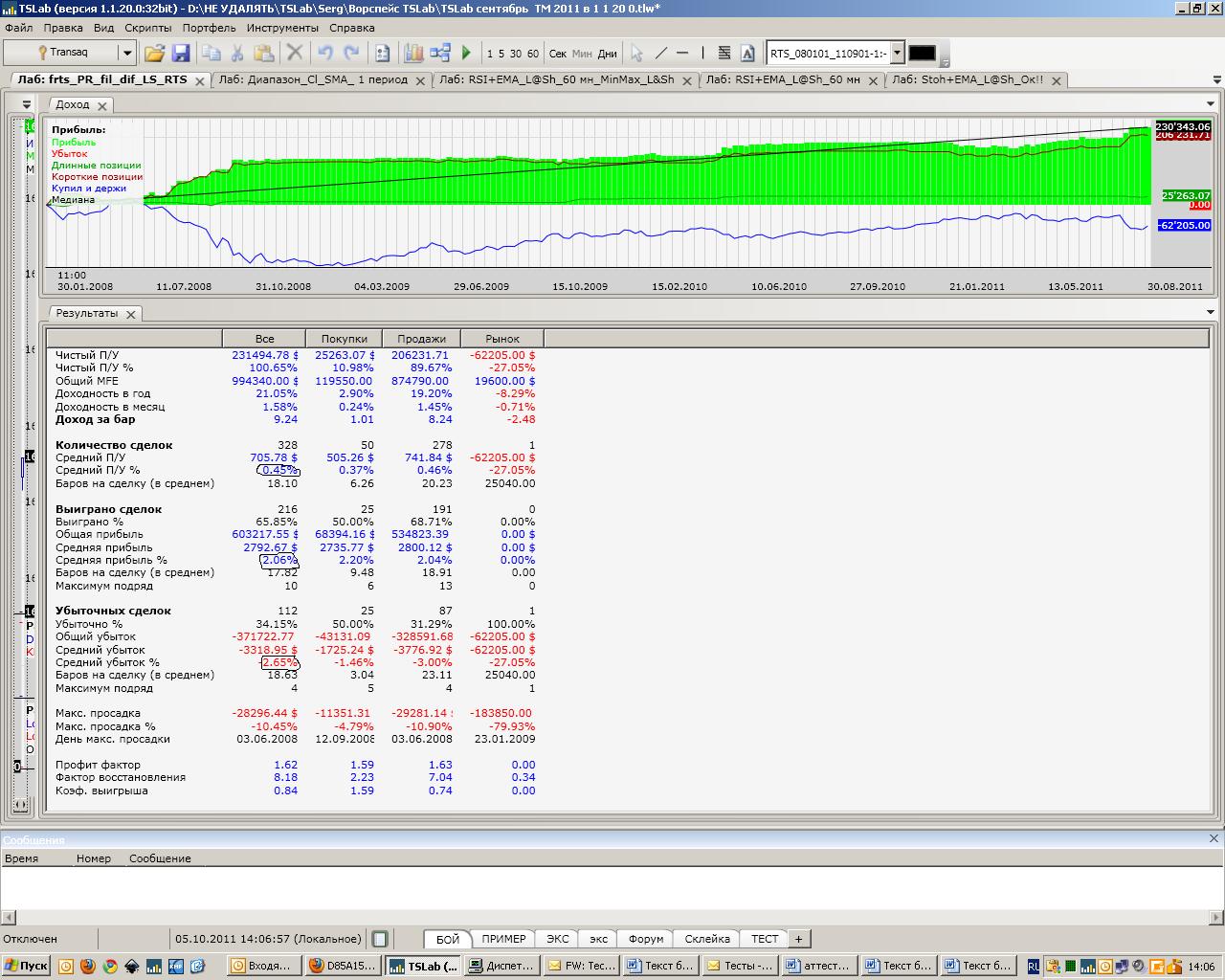Toggle the Дни timeframe button
The width and height of the screenshot is (1225, 980).
(607, 54)
